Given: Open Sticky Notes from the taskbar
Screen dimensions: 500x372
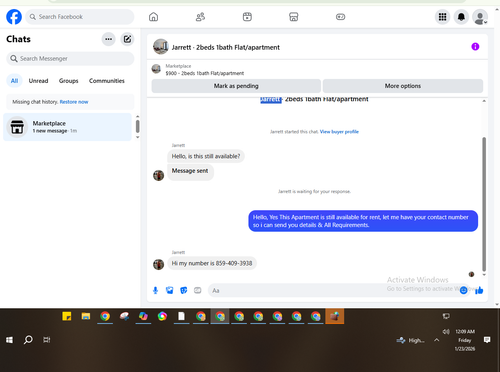Looking at the screenshot, I should point(67,316).
